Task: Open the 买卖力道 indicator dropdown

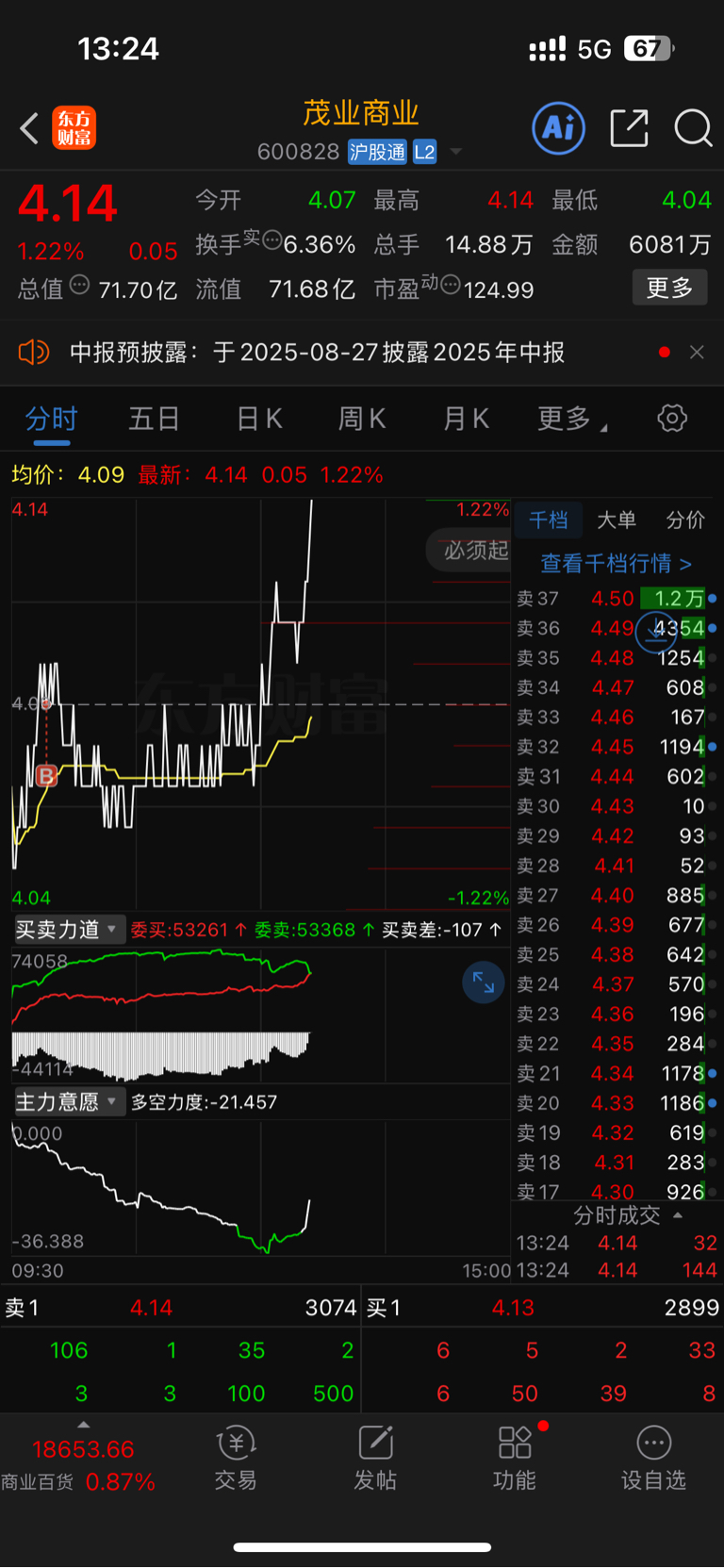Action: pos(68,930)
